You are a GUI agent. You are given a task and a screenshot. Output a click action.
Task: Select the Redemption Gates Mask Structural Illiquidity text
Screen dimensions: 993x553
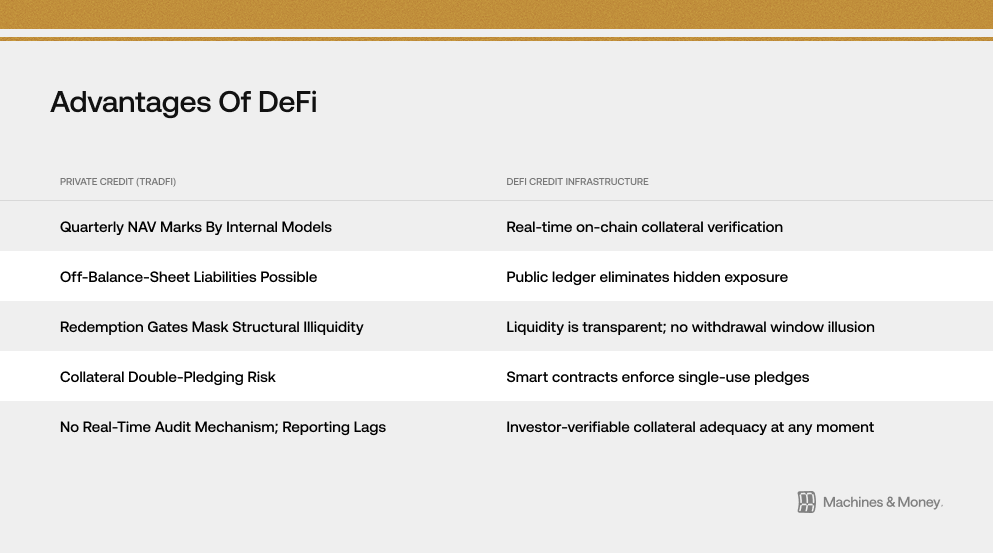[x=212, y=327]
